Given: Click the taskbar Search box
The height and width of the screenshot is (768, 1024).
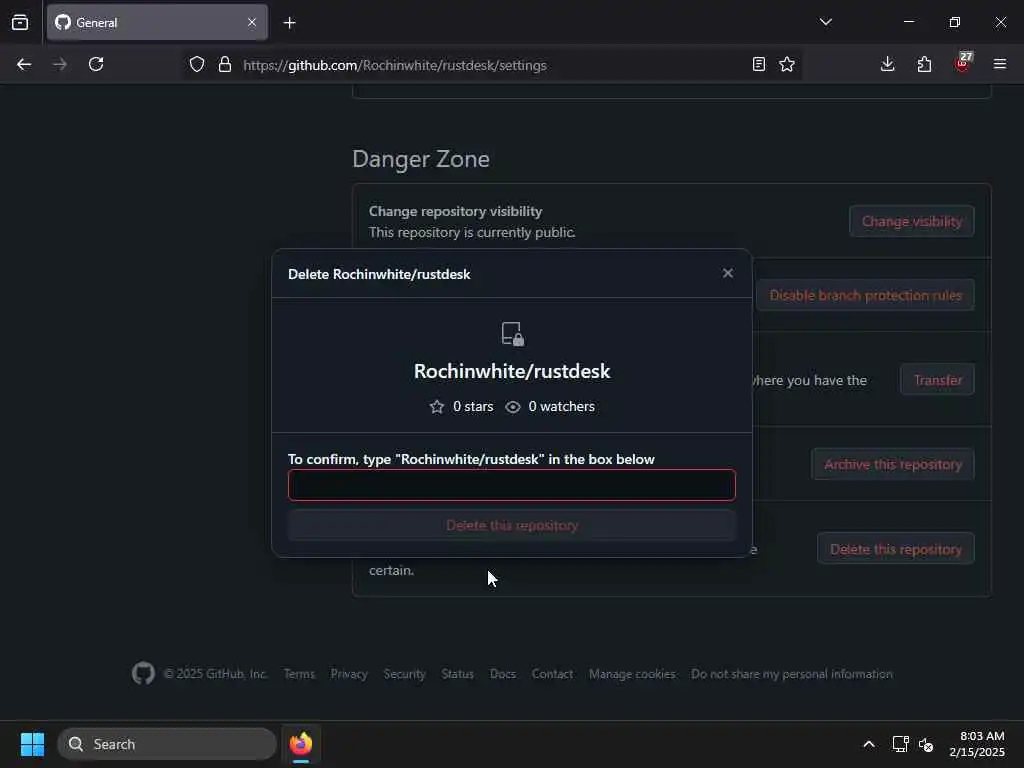Looking at the screenshot, I should coord(167,744).
